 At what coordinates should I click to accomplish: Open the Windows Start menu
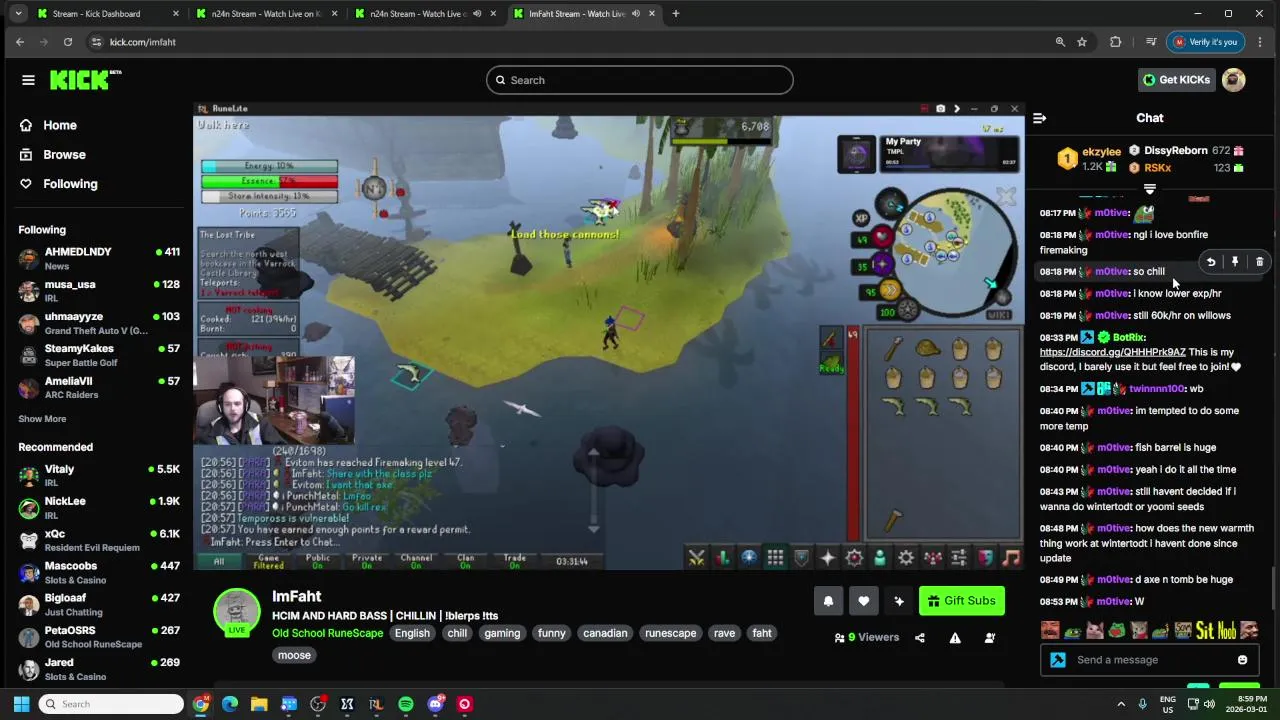(x=21, y=704)
